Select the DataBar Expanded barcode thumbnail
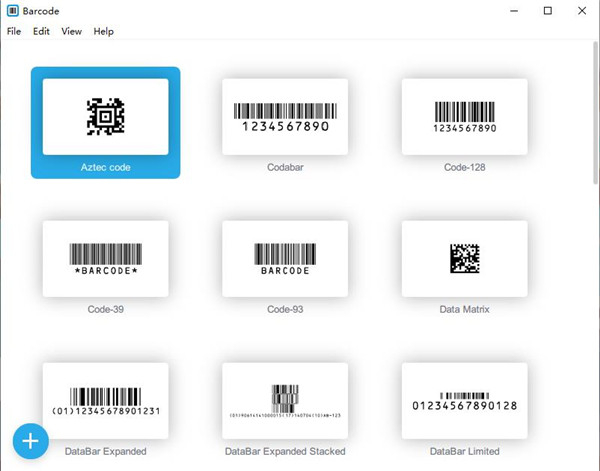 point(106,401)
